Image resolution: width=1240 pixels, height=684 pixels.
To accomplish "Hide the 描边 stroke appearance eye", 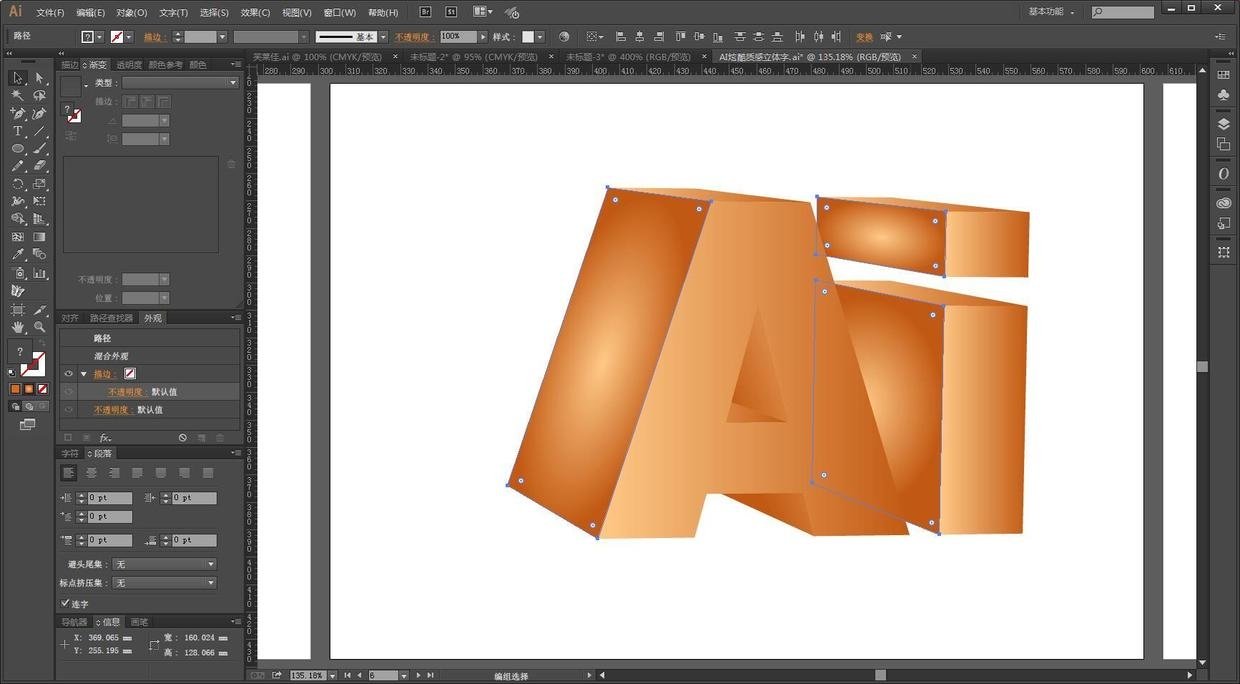I will tap(68, 374).
